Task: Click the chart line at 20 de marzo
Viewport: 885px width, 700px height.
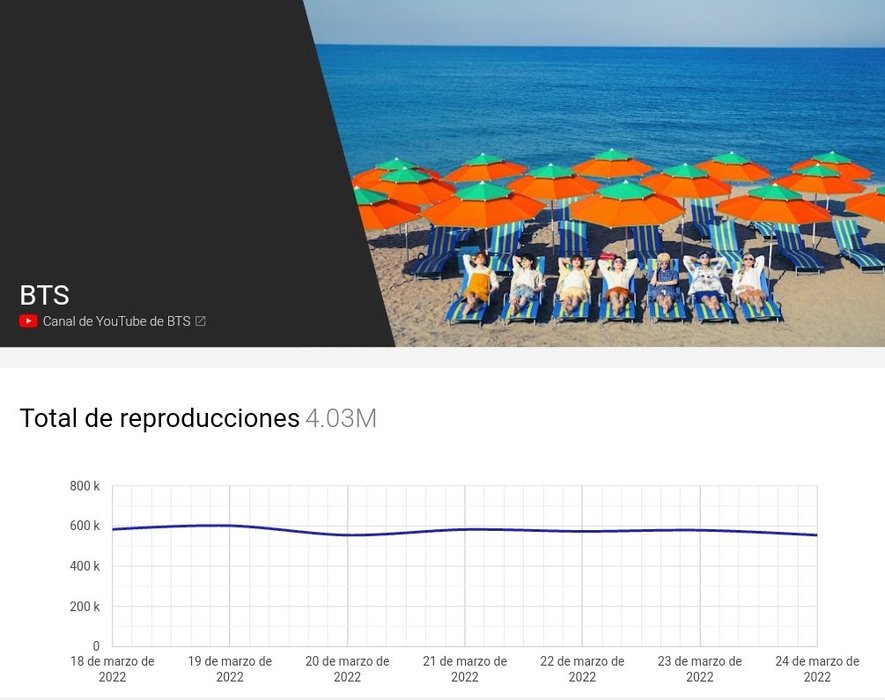Action: (x=347, y=535)
